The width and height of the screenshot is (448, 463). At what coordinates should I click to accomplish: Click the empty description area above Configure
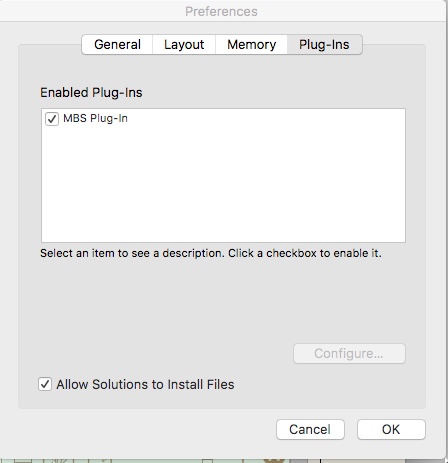tap(223, 300)
